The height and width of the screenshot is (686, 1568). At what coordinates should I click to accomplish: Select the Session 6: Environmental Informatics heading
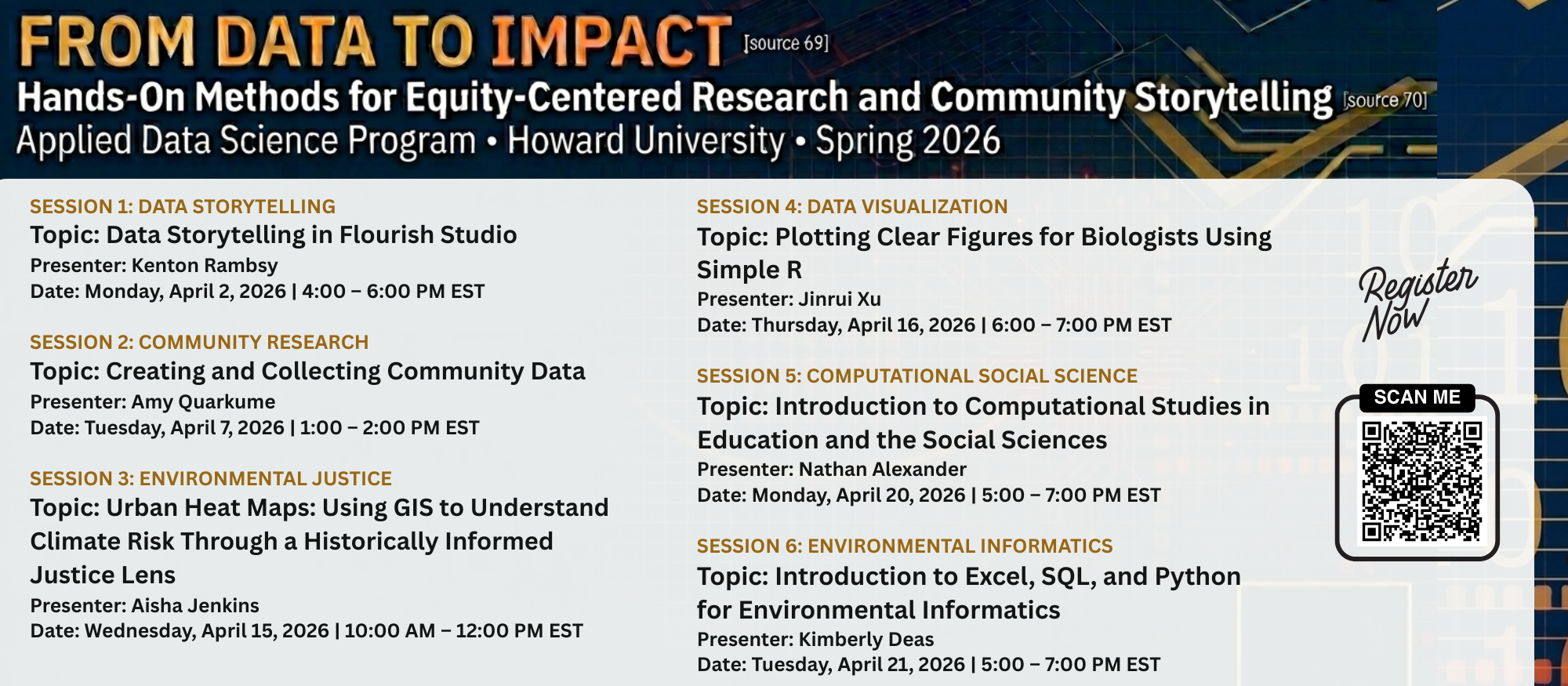[905, 546]
